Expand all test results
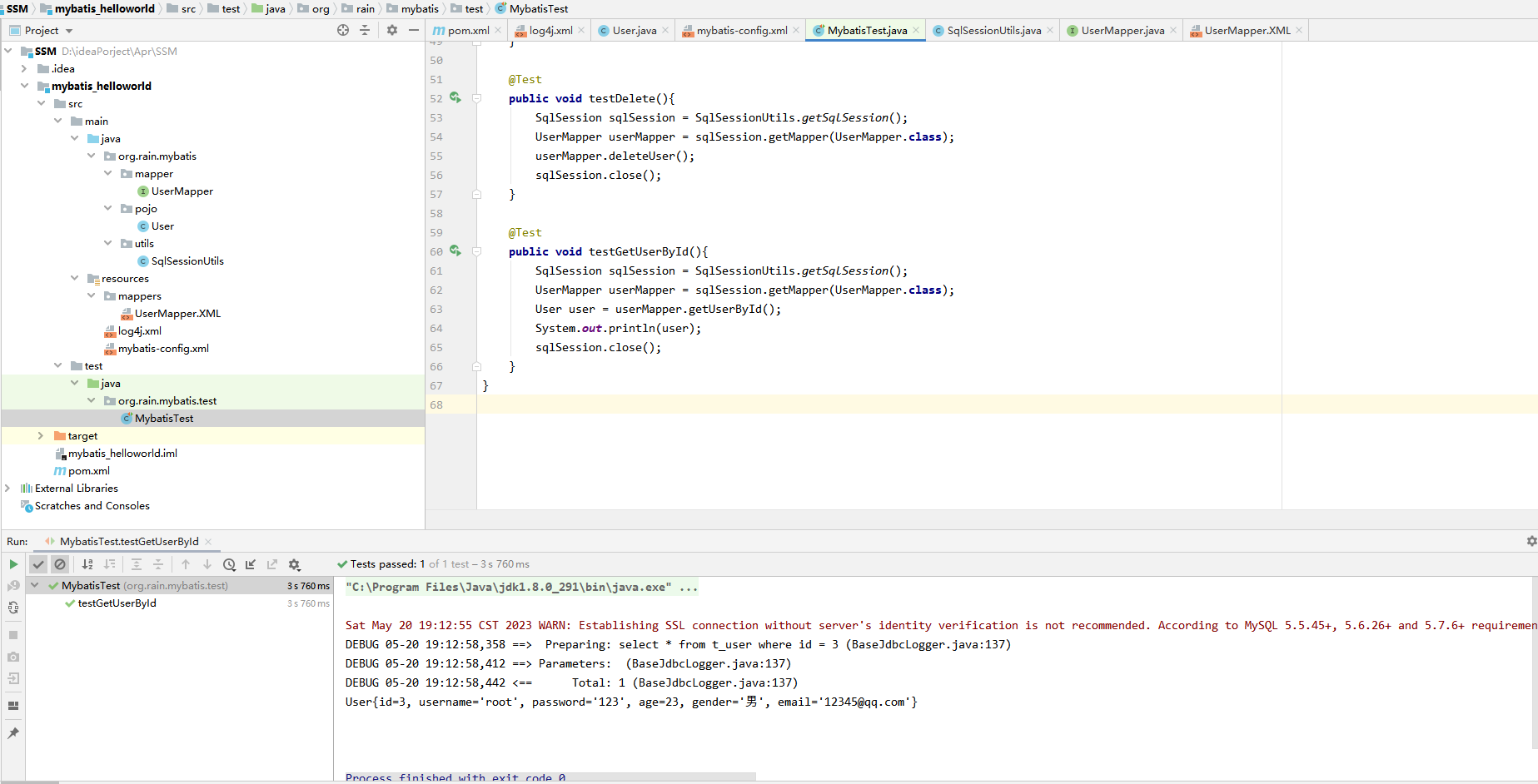Image resolution: width=1538 pixels, height=784 pixels. click(137, 564)
